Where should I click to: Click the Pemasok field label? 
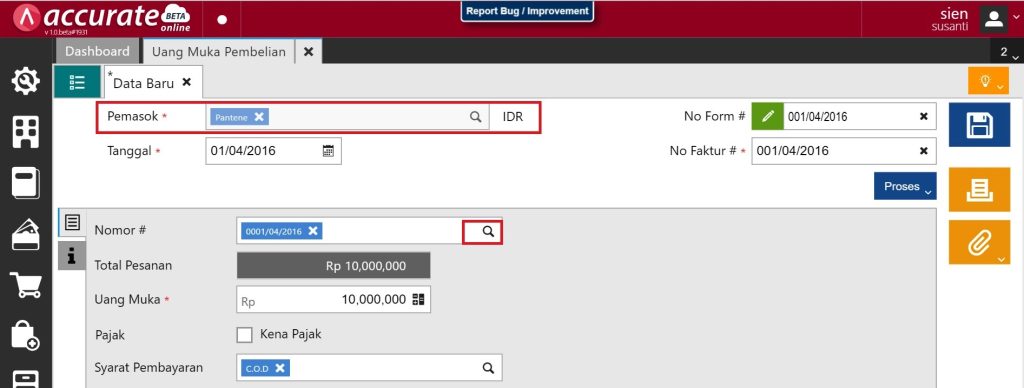133,116
